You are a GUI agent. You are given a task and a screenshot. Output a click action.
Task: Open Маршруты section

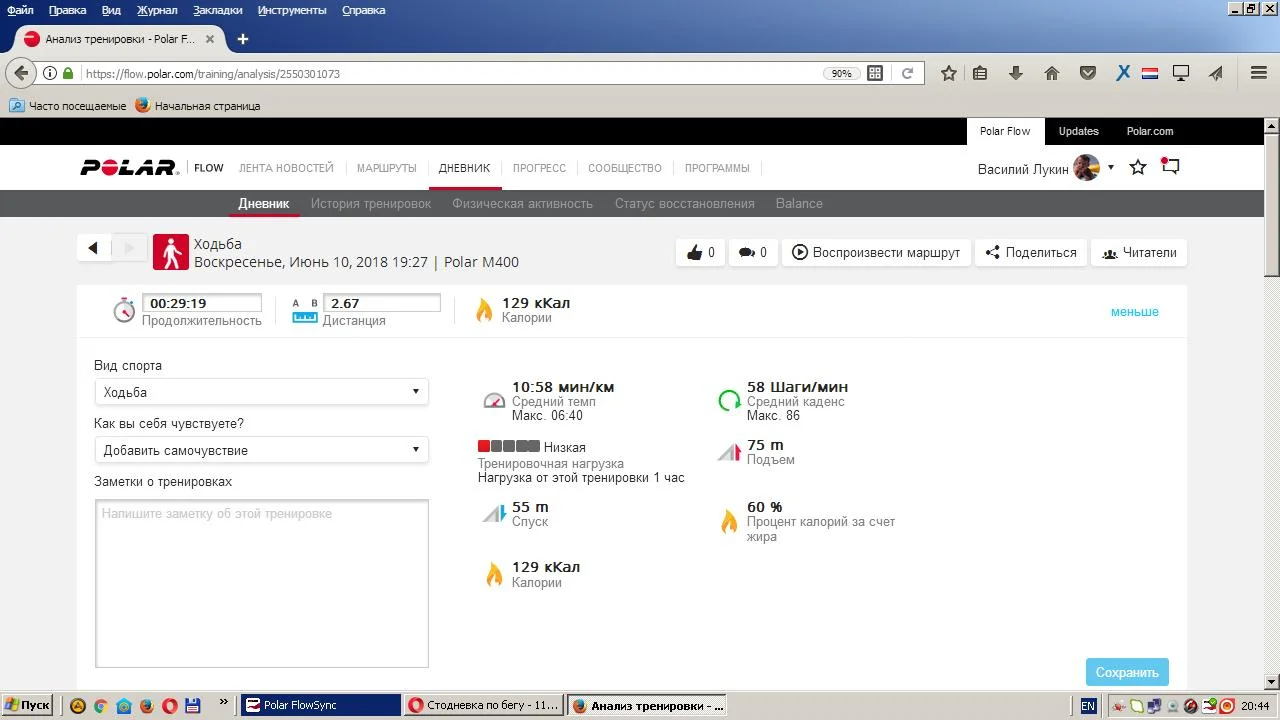(x=386, y=168)
